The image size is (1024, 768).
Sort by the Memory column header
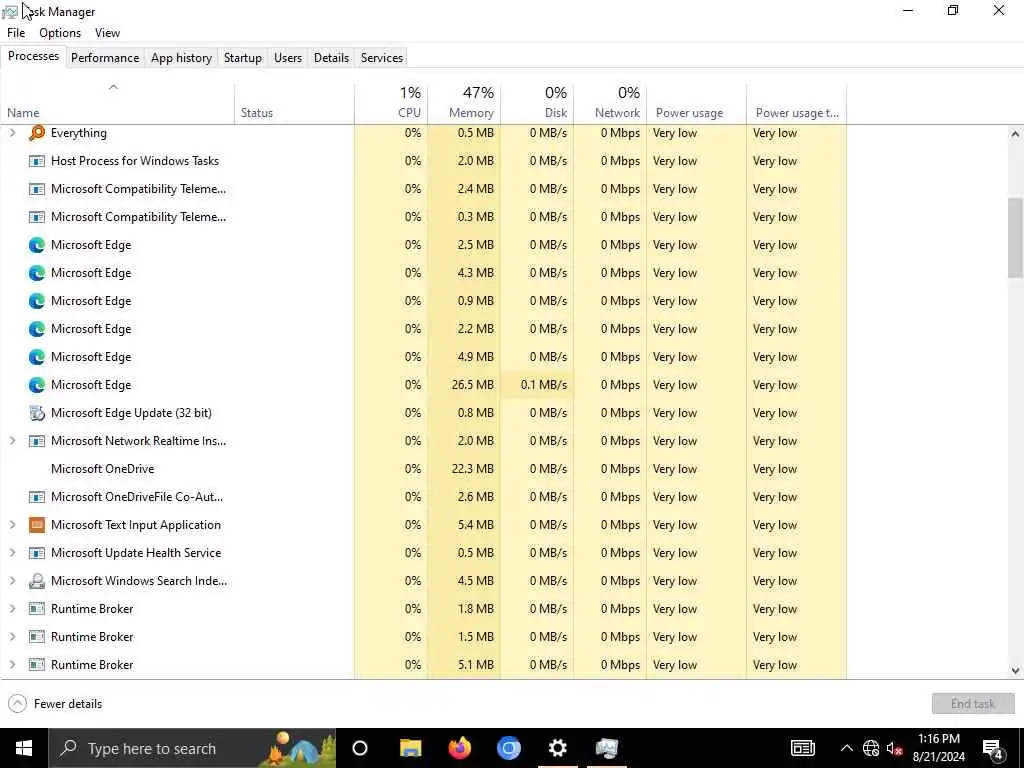point(464,104)
